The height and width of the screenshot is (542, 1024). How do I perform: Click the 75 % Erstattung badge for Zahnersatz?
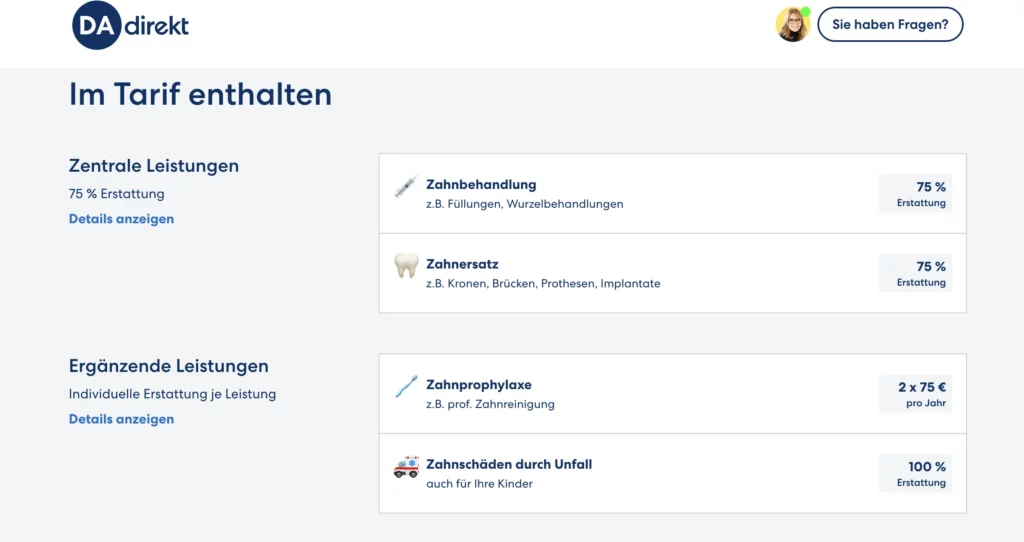[x=916, y=274]
